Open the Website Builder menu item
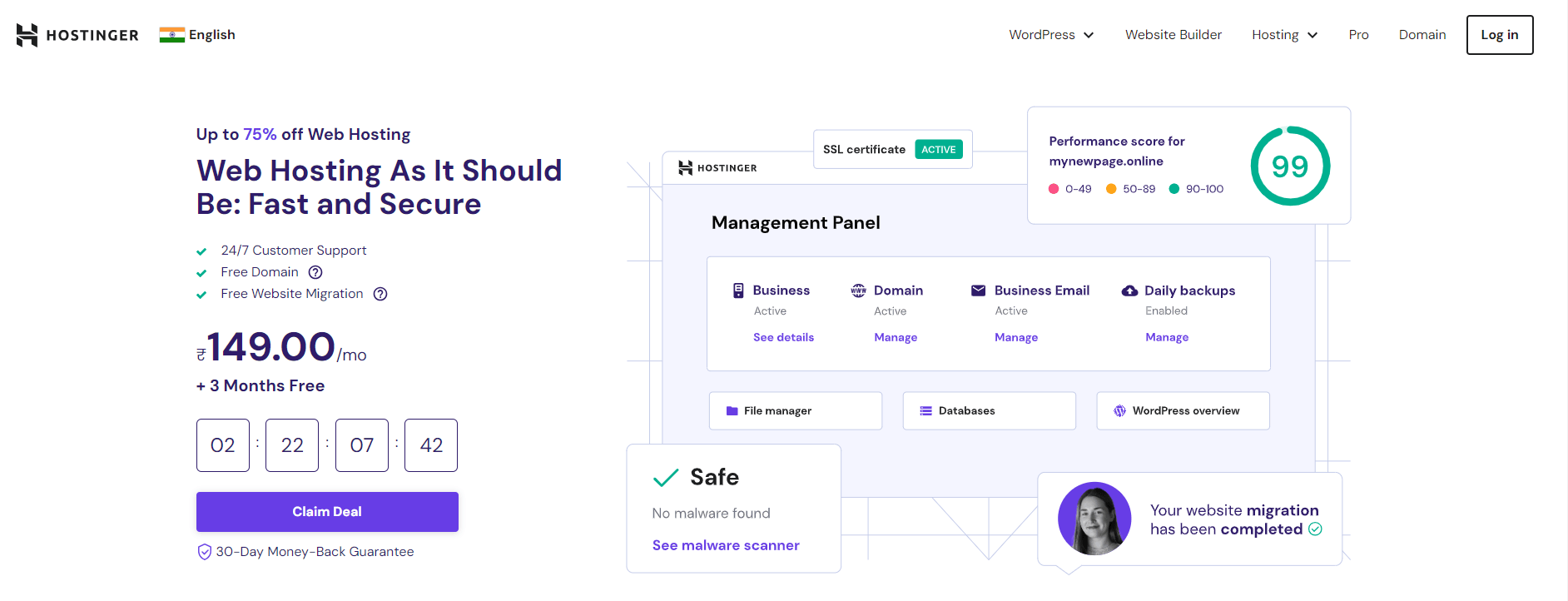Screen dimensions: 1568x601 tap(1173, 35)
